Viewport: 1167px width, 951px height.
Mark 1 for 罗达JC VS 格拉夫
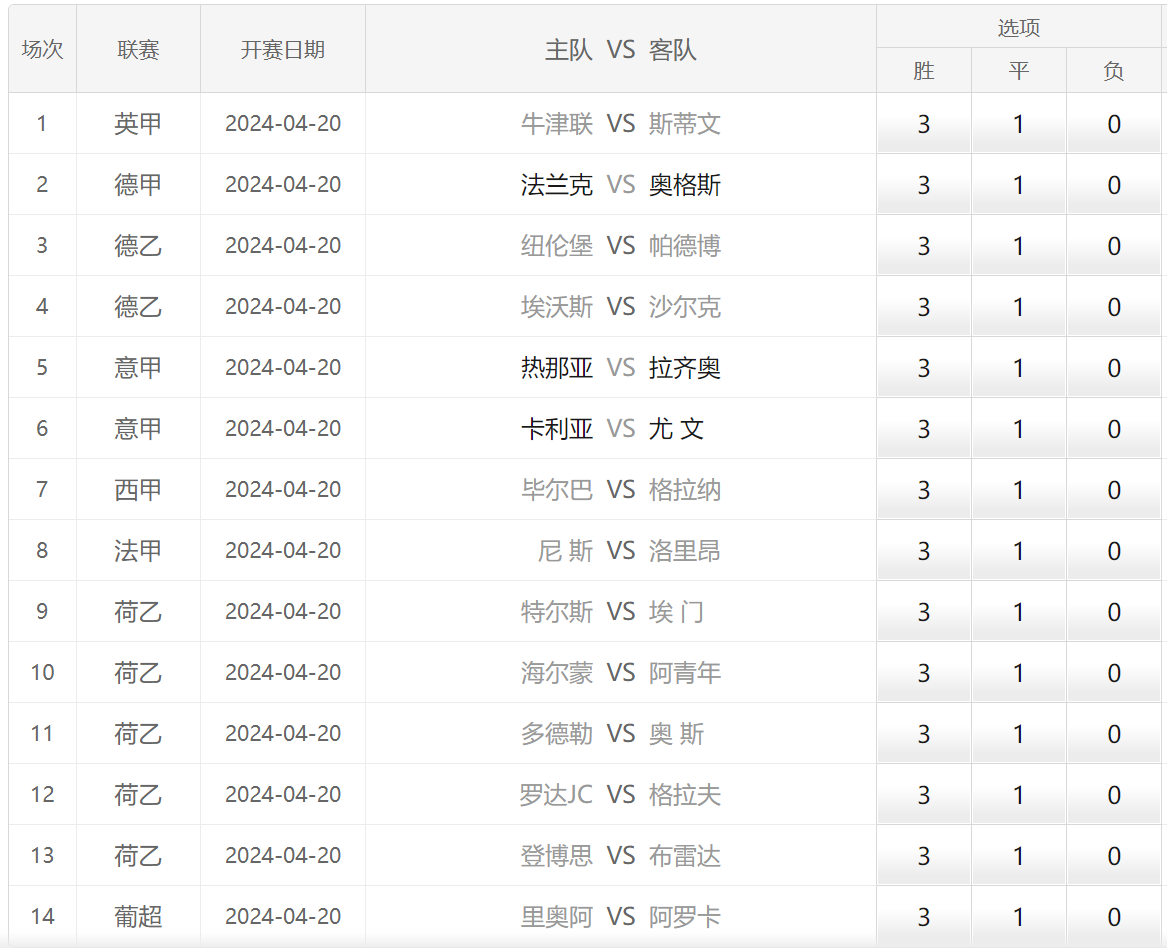(1019, 795)
